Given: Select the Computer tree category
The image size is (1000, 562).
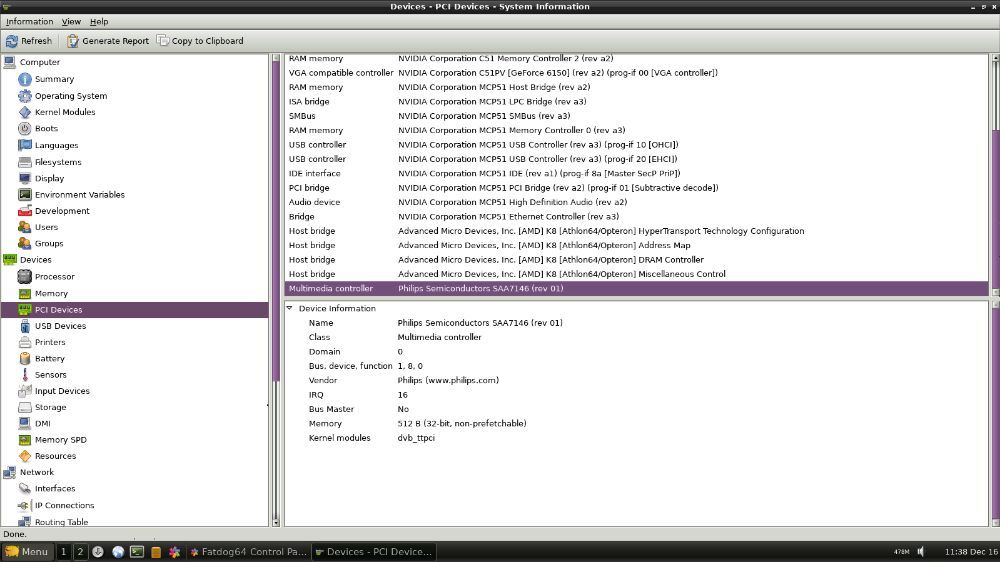Looking at the screenshot, I should click(x=40, y=62).
